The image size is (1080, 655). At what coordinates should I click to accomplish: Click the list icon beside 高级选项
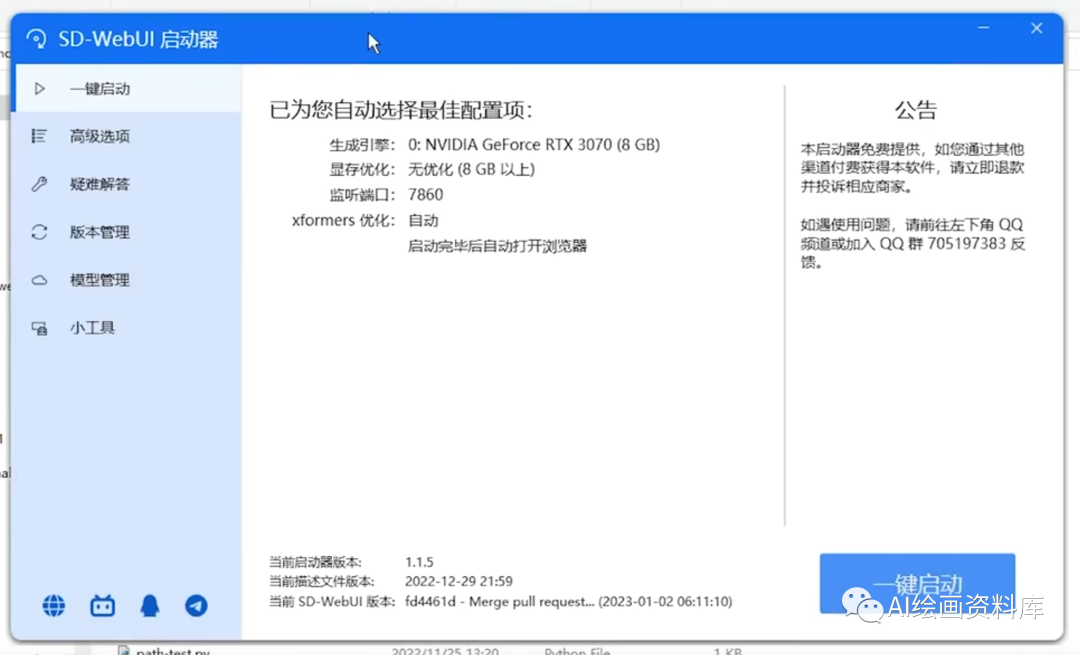pos(39,136)
